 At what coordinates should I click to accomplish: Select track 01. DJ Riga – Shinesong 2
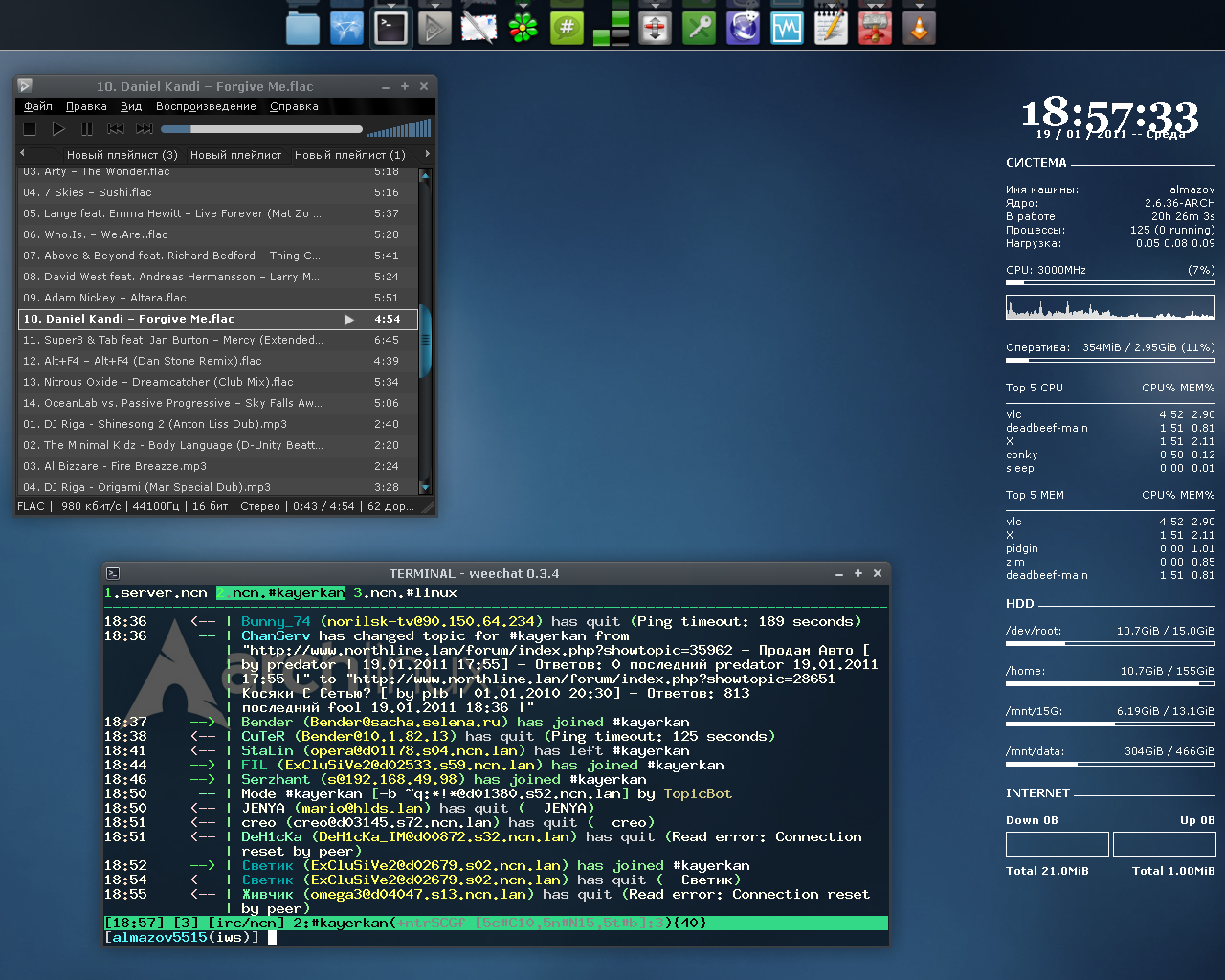pos(218,424)
